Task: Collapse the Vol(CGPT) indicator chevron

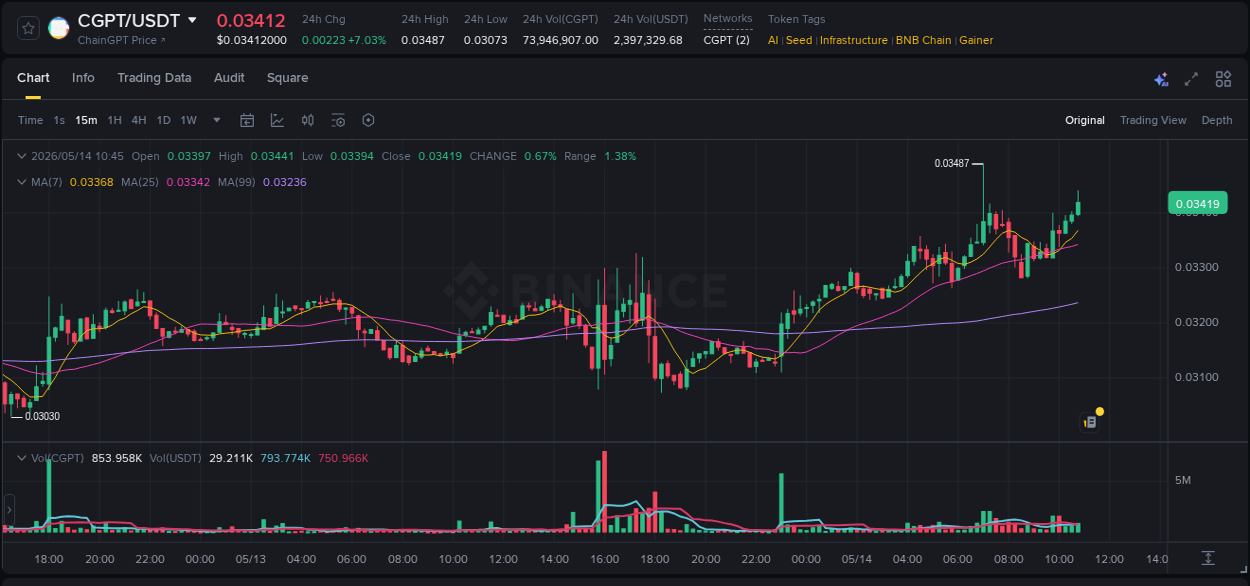Action: click(x=21, y=458)
